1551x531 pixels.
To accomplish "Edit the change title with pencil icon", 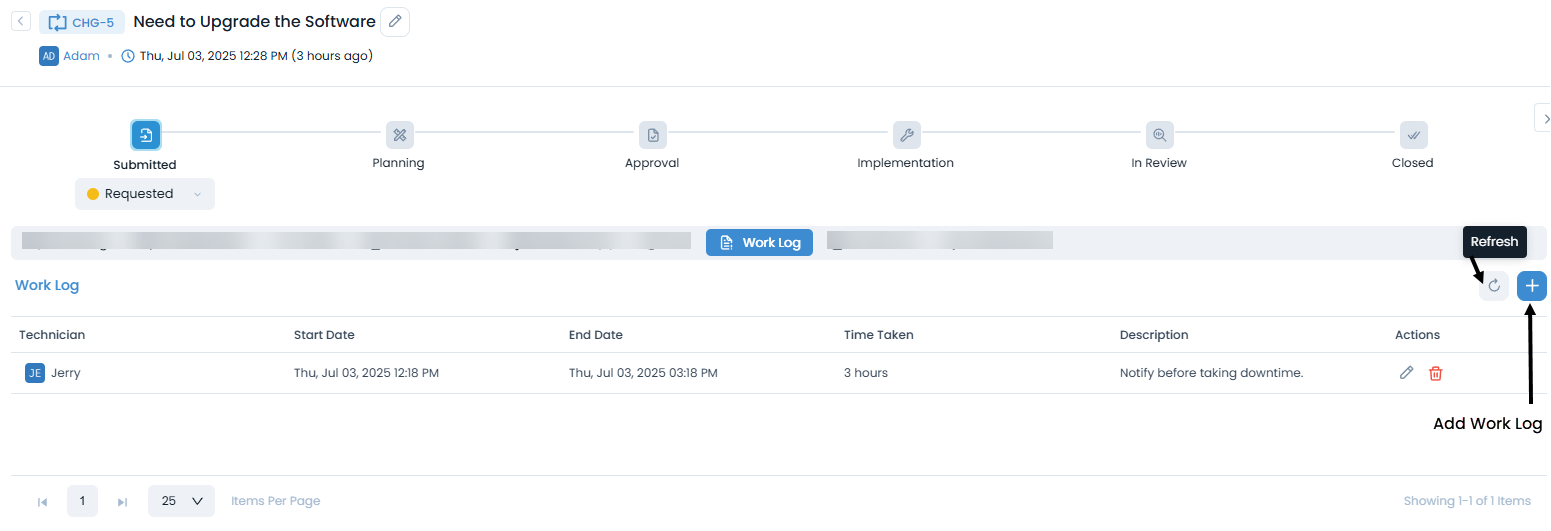I will point(395,21).
